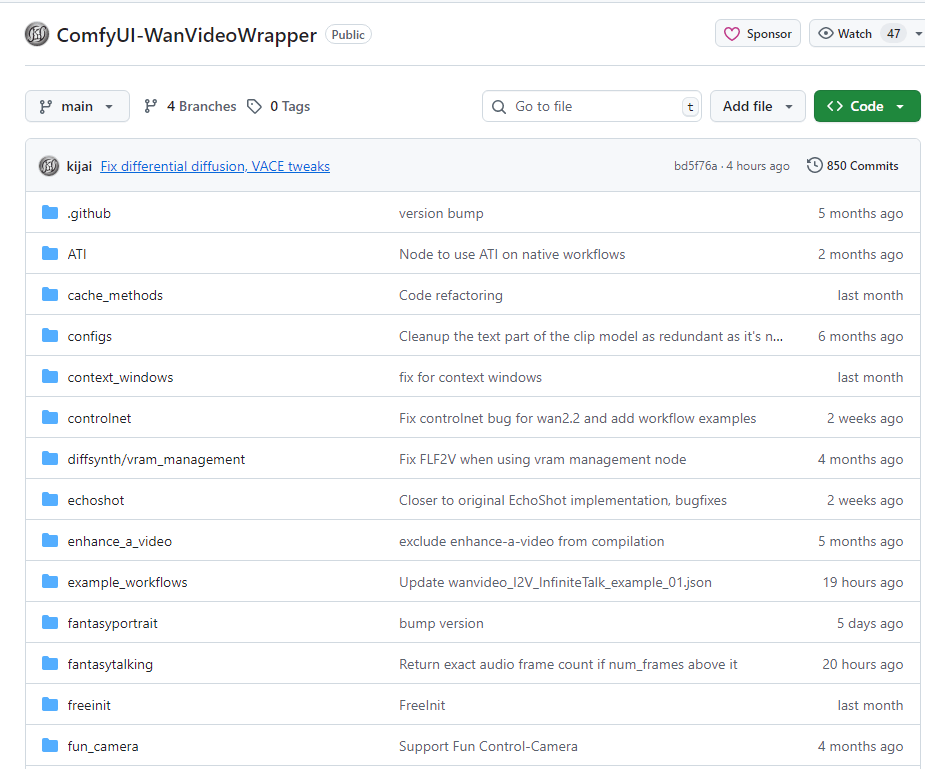Screen dimensions: 925x769
Task: Click the fantasytalking folder icon
Action: pos(50,663)
